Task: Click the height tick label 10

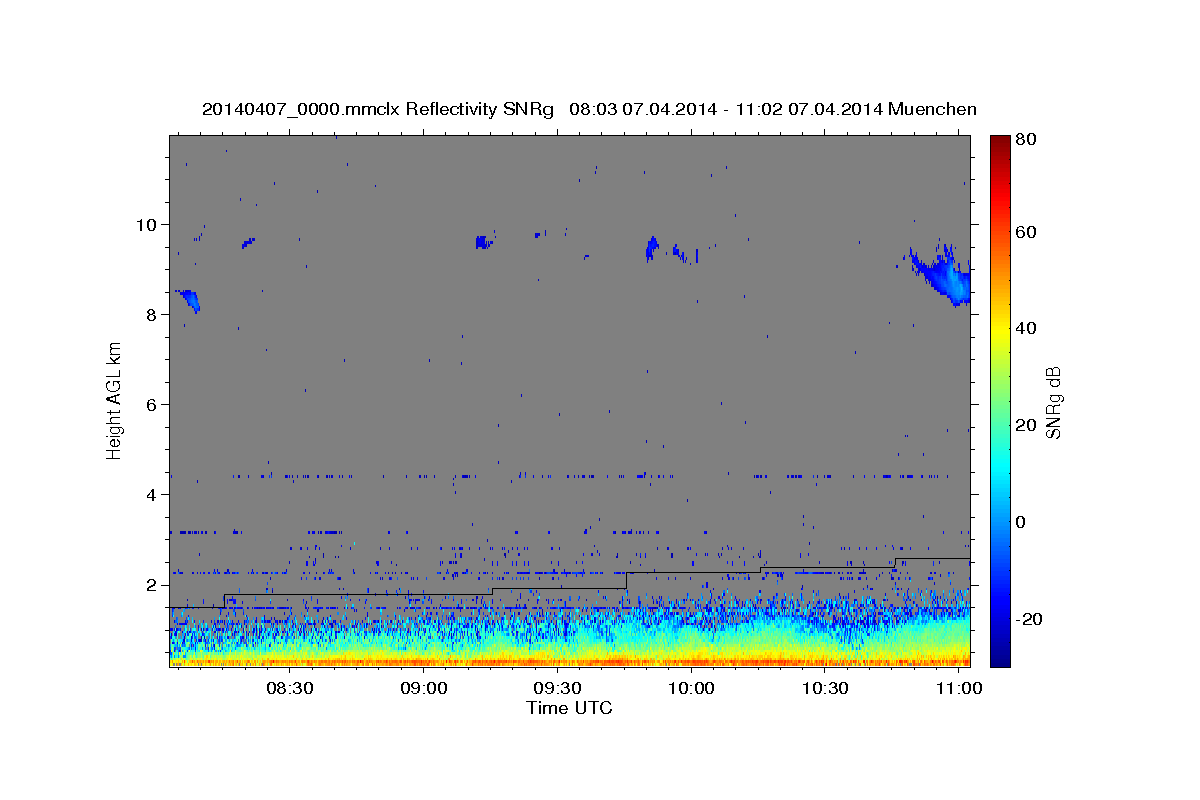Action: pyautogui.click(x=148, y=224)
